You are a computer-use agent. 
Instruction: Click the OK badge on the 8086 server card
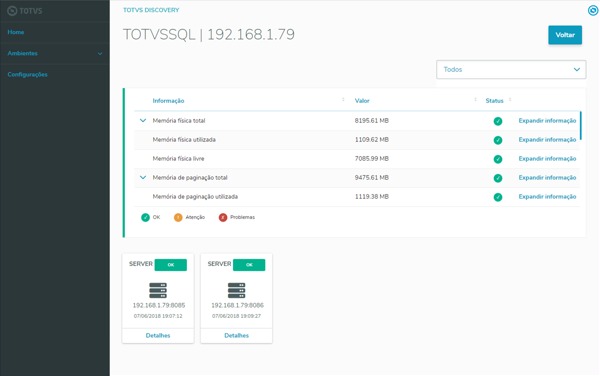249,265
